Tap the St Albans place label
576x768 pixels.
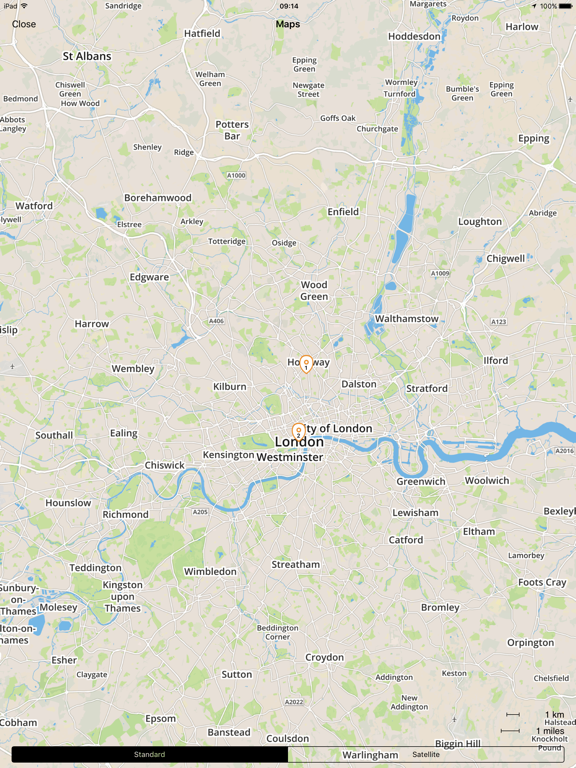click(x=87, y=56)
